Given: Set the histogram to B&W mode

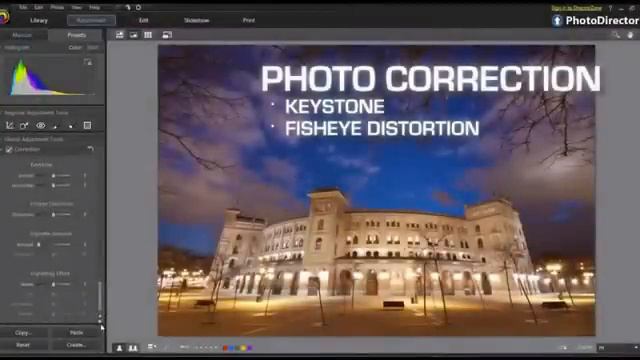Looking at the screenshot, I should coord(93,47).
